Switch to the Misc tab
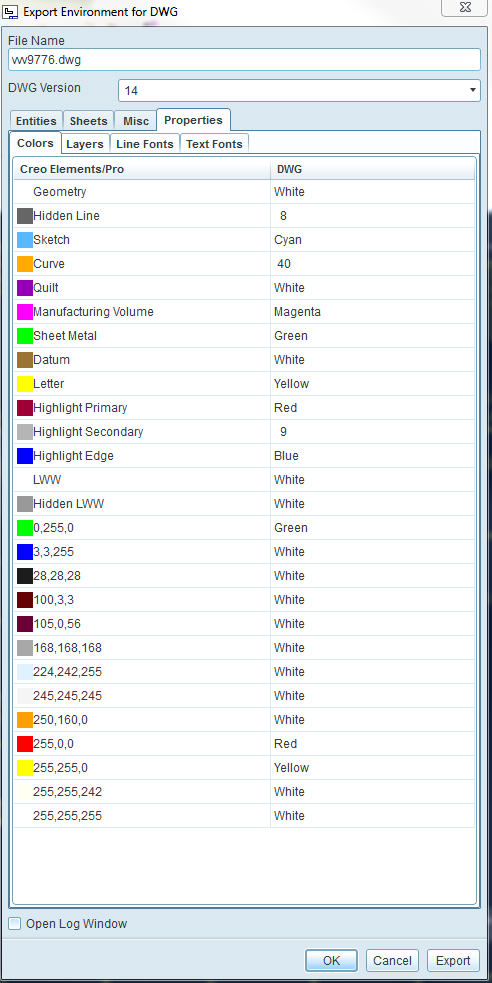 coord(135,121)
